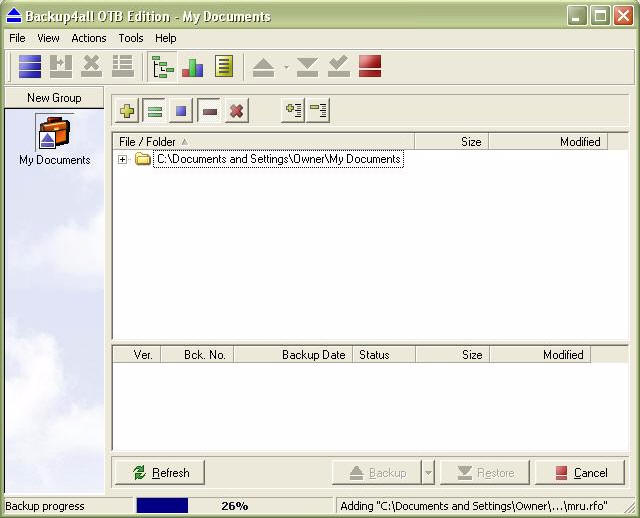
Task: Click the red X deleted files filter icon
Action: pyautogui.click(x=236, y=111)
